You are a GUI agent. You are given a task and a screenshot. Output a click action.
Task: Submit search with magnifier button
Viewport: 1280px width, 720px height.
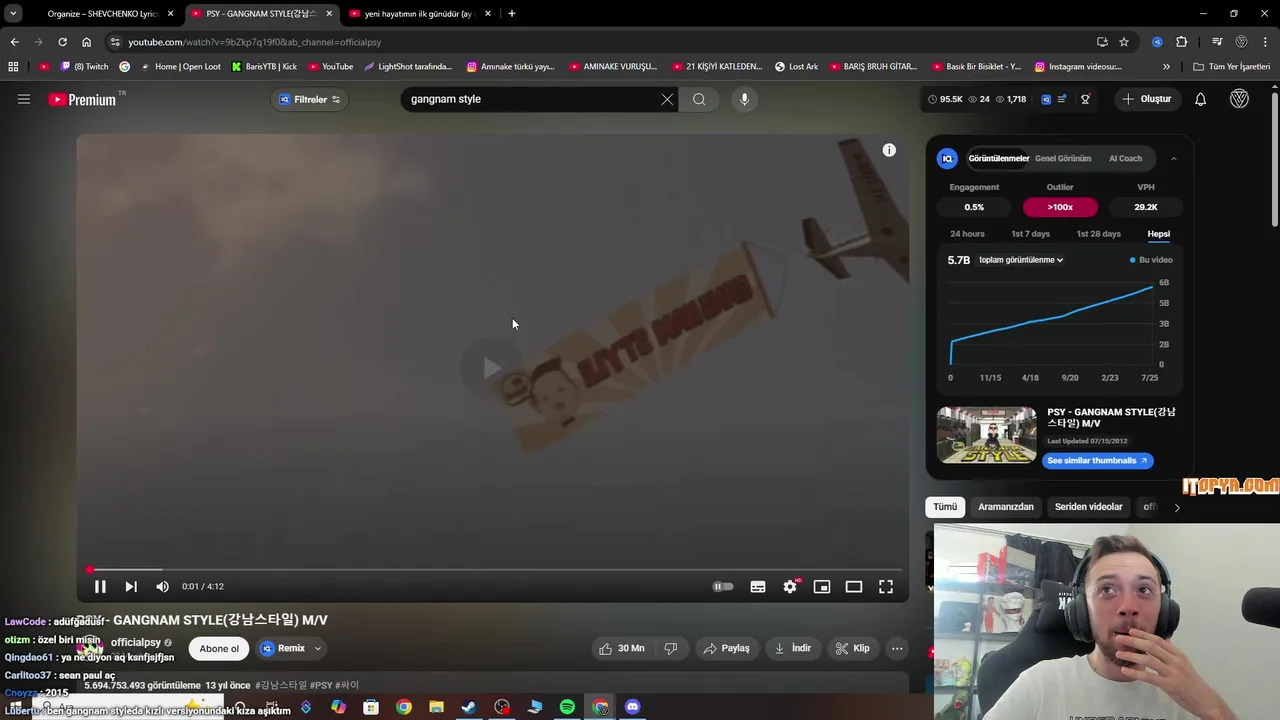699,99
